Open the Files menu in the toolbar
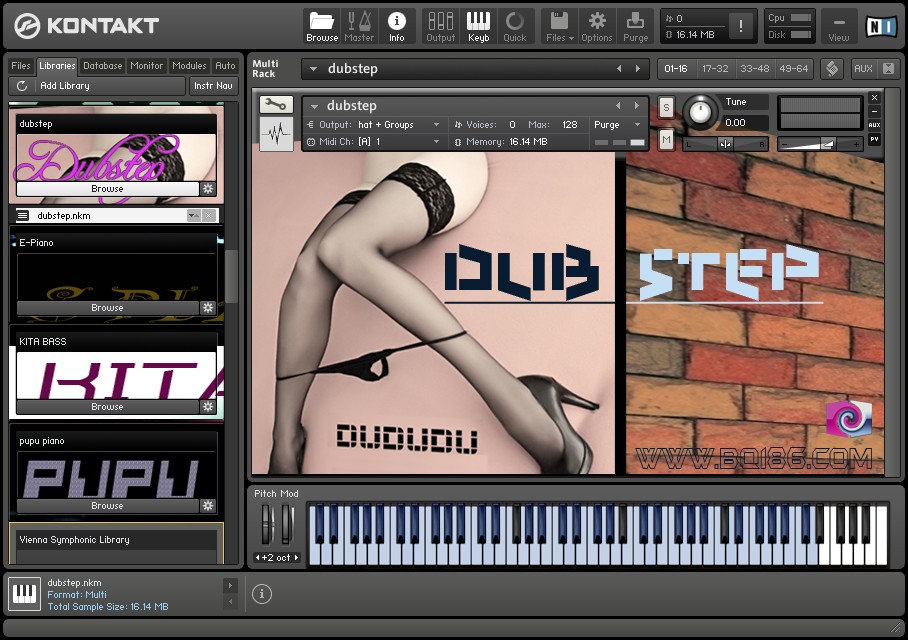The height and width of the screenshot is (640, 908). 559,27
